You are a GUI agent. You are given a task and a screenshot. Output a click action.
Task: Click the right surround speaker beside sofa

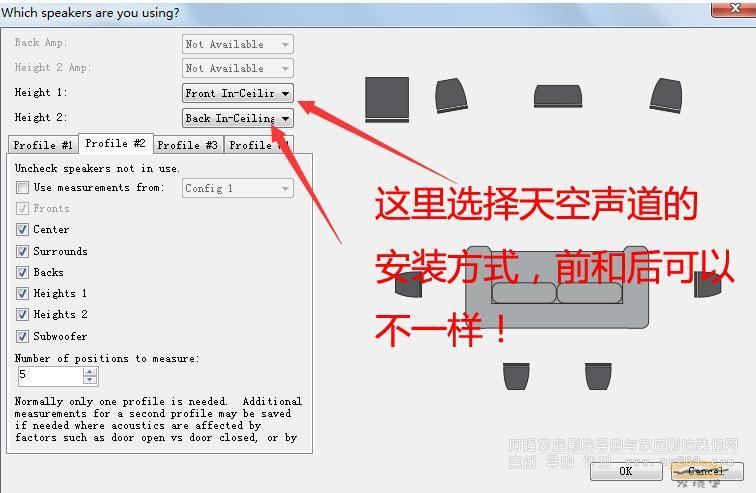coord(708,284)
